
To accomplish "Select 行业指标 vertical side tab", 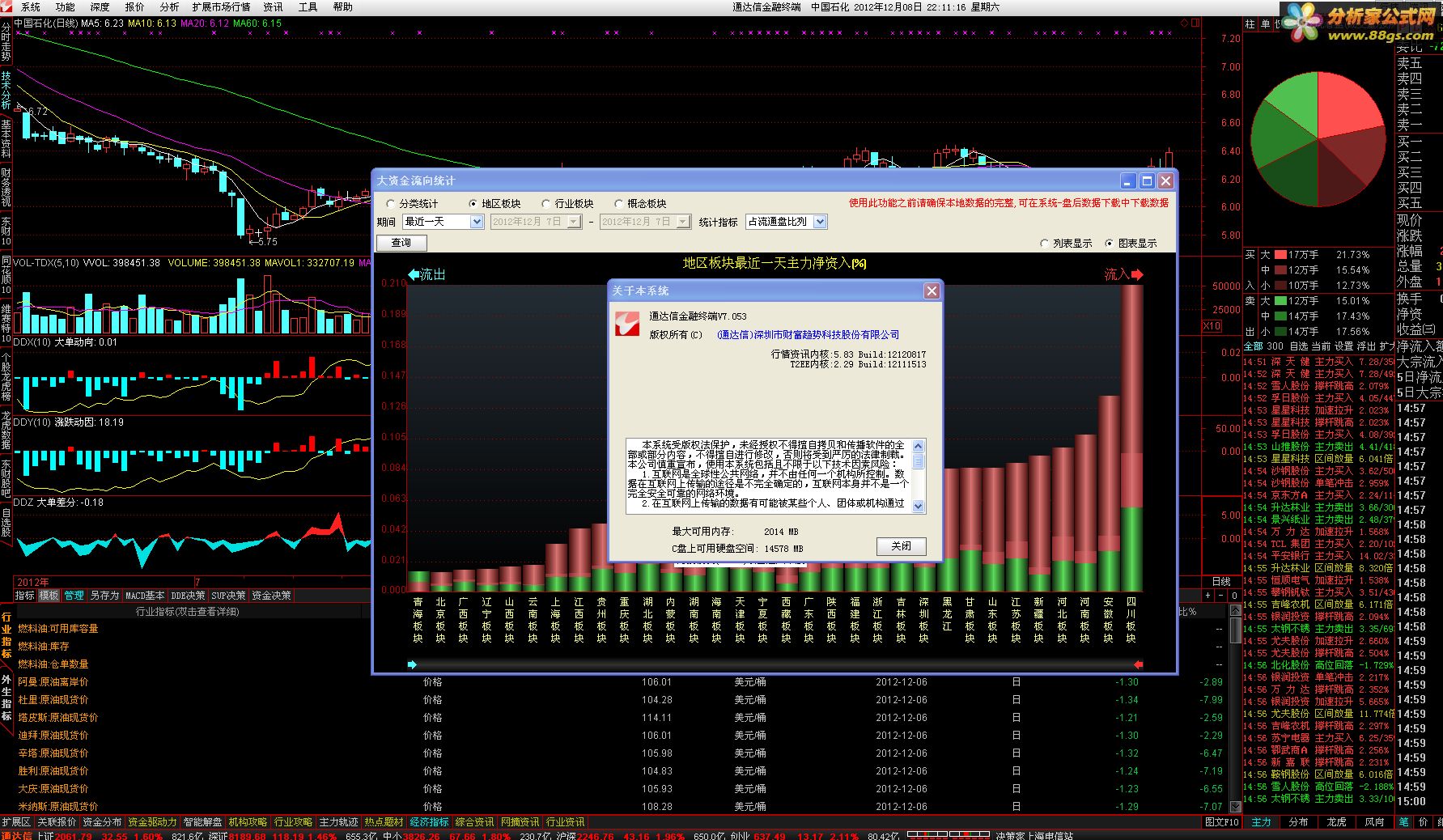I will (x=6, y=635).
